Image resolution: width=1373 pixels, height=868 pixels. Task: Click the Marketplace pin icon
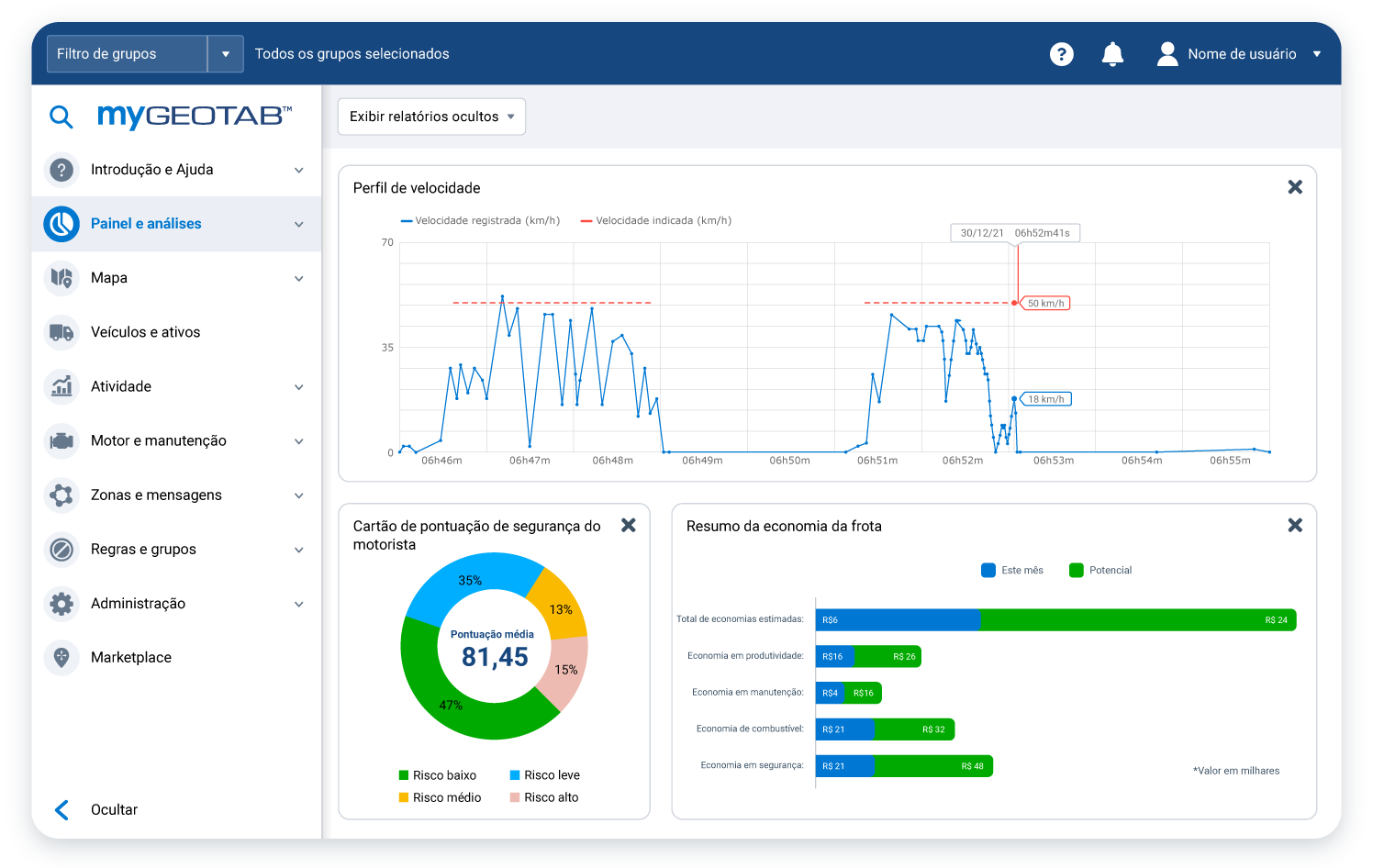click(61, 658)
